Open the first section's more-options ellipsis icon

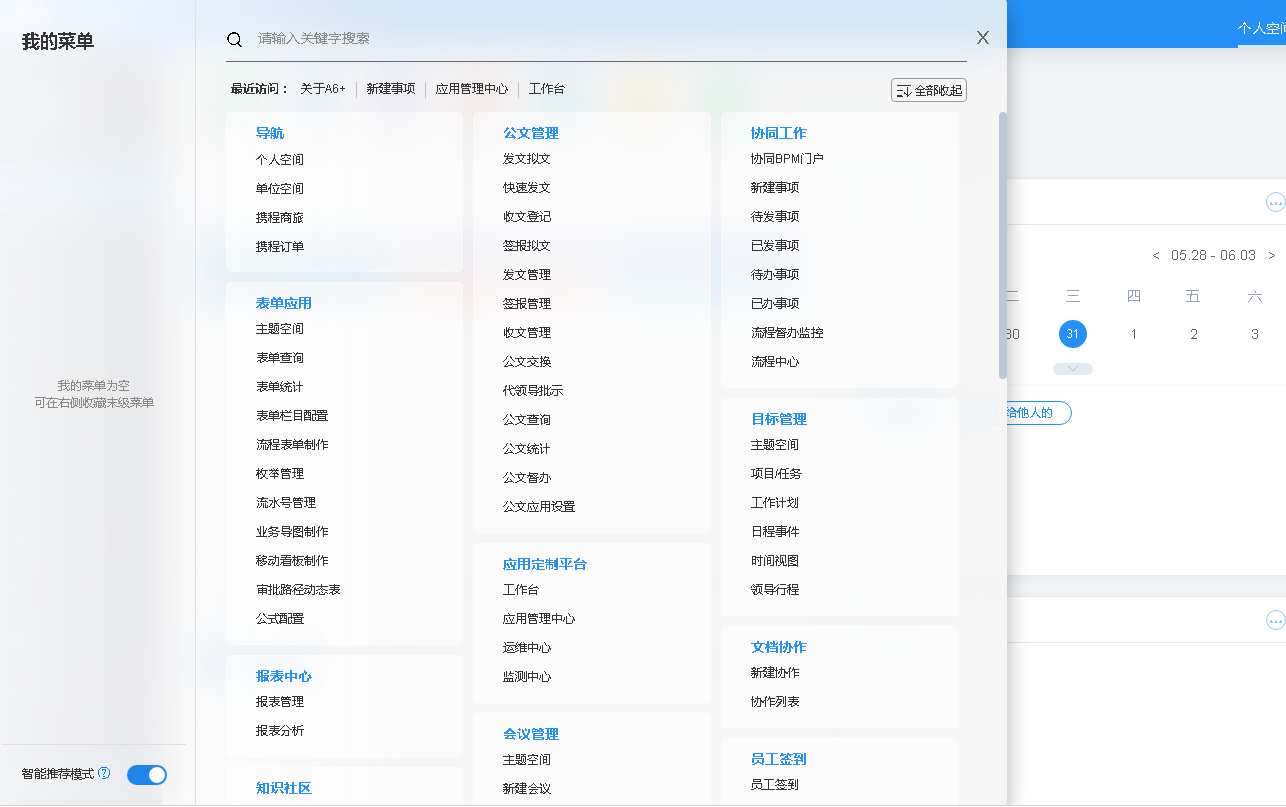click(1275, 202)
